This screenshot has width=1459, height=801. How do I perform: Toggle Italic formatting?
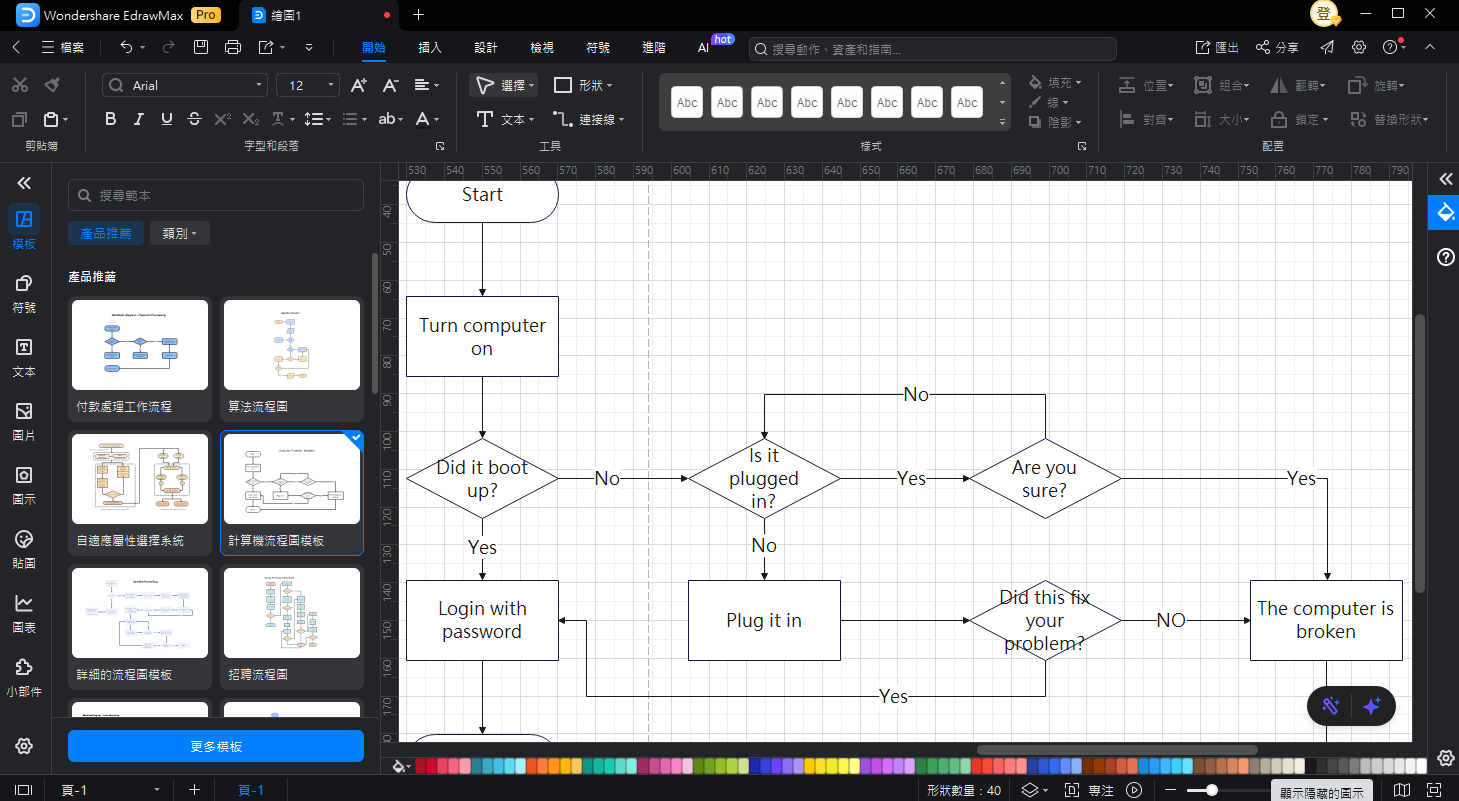coord(139,119)
